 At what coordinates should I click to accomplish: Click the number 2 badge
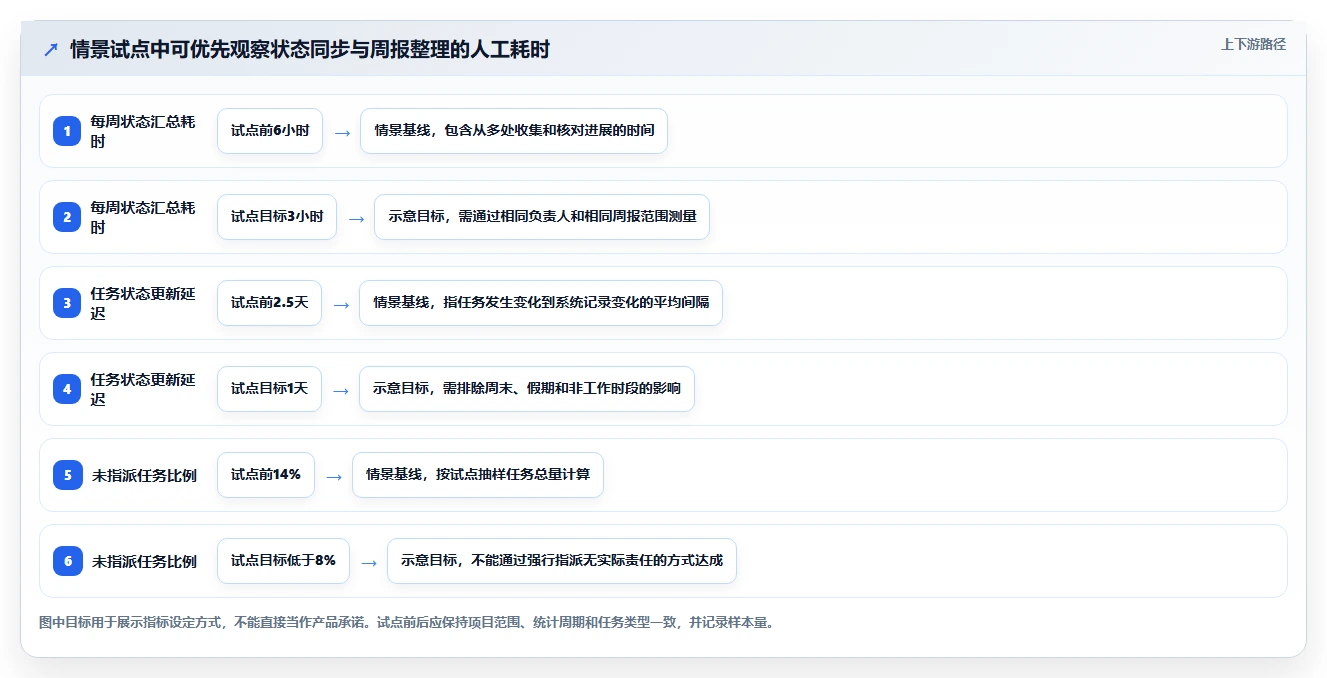coord(67,217)
